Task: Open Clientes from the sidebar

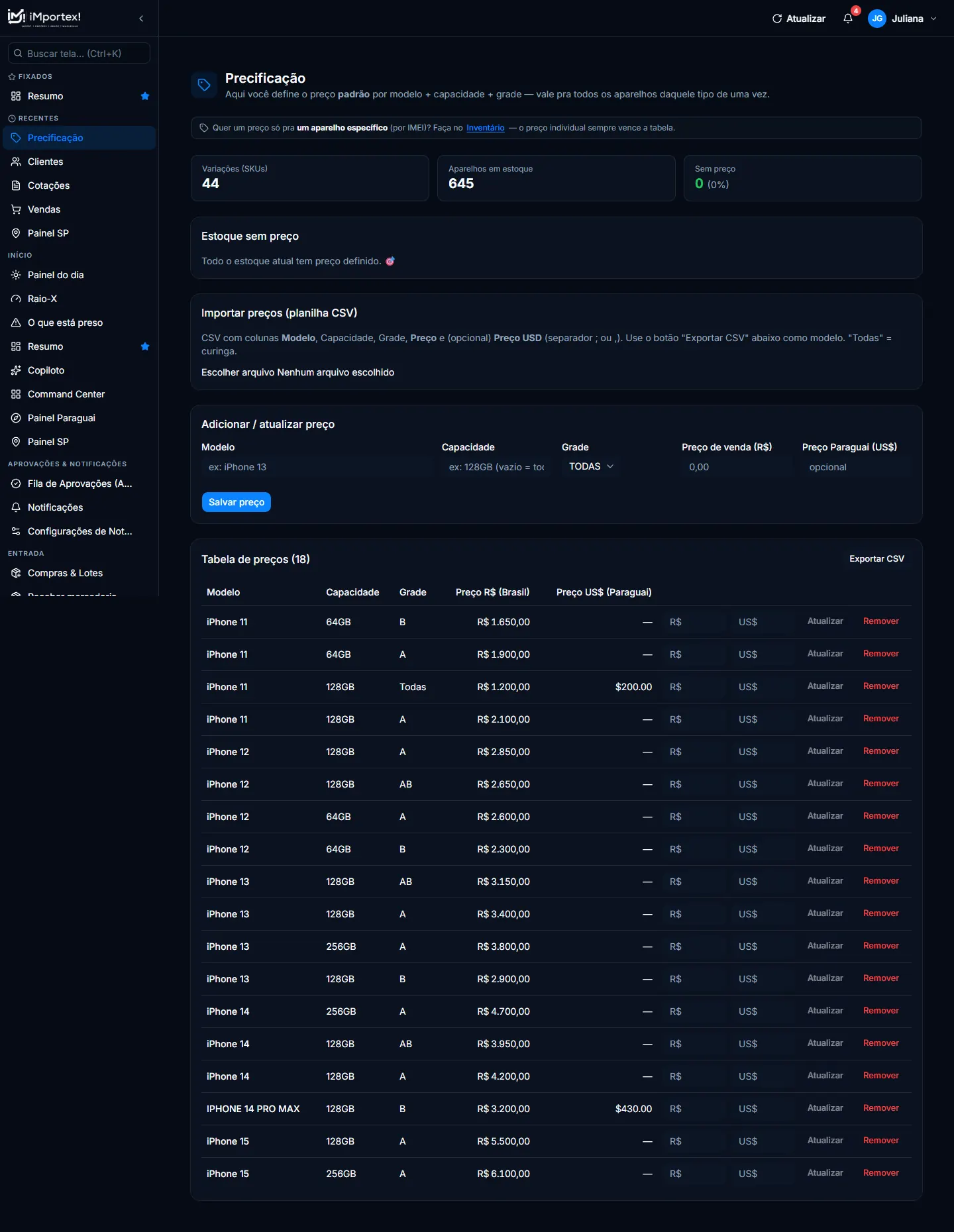Action: 79,162
